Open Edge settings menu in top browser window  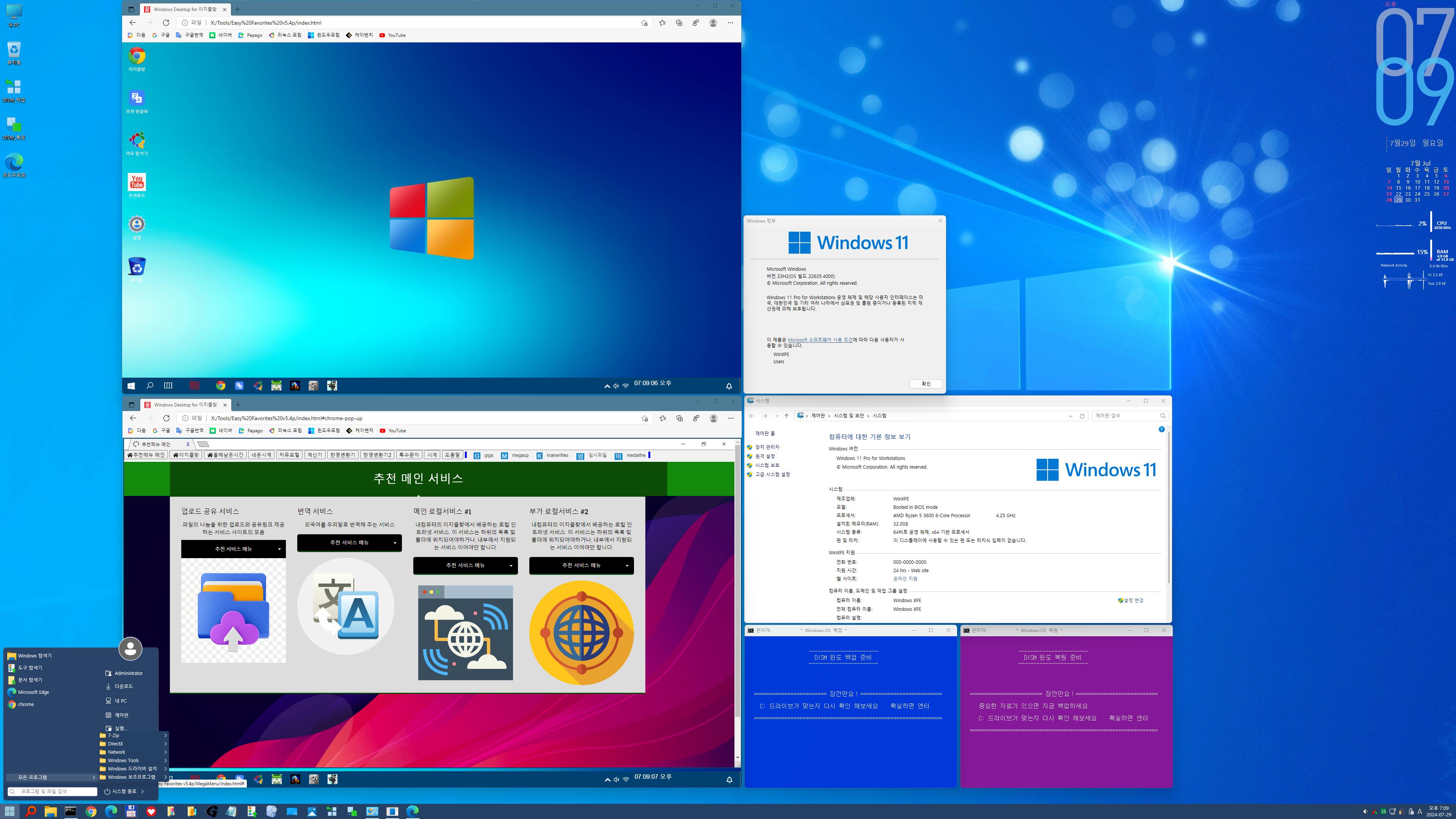coord(730,23)
